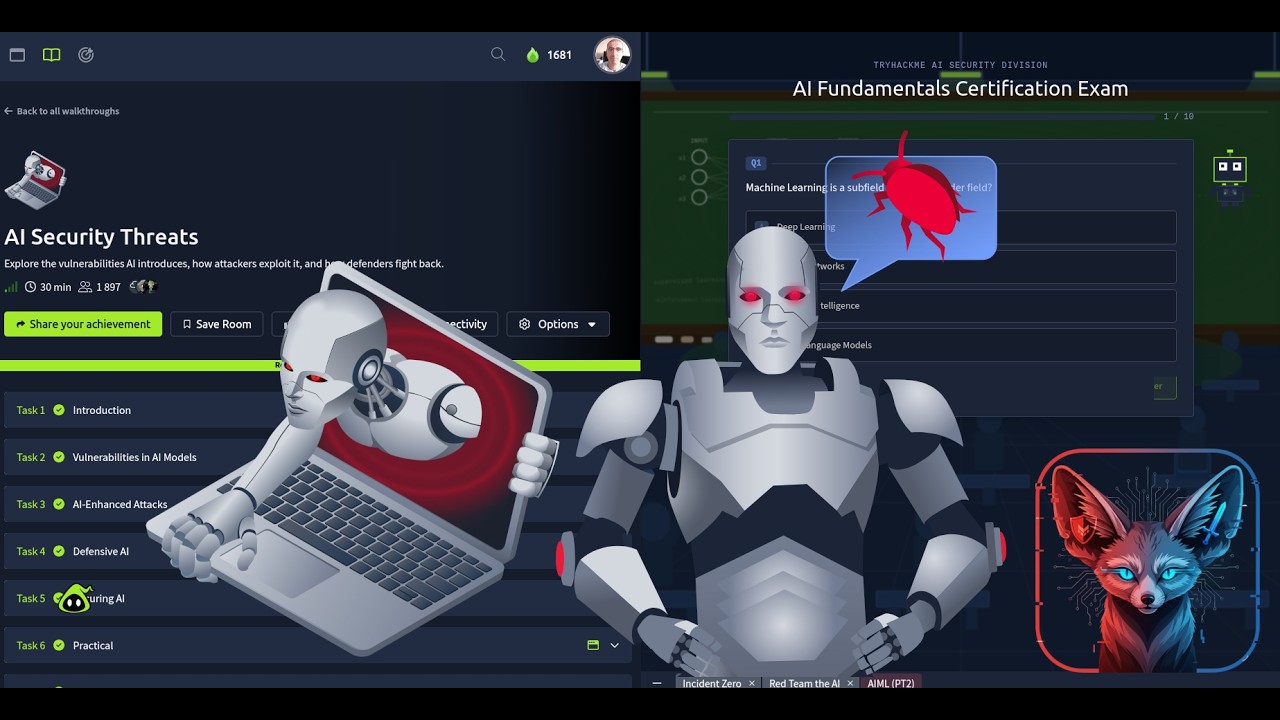Select the Deep Learning answer in exam

click(961, 227)
